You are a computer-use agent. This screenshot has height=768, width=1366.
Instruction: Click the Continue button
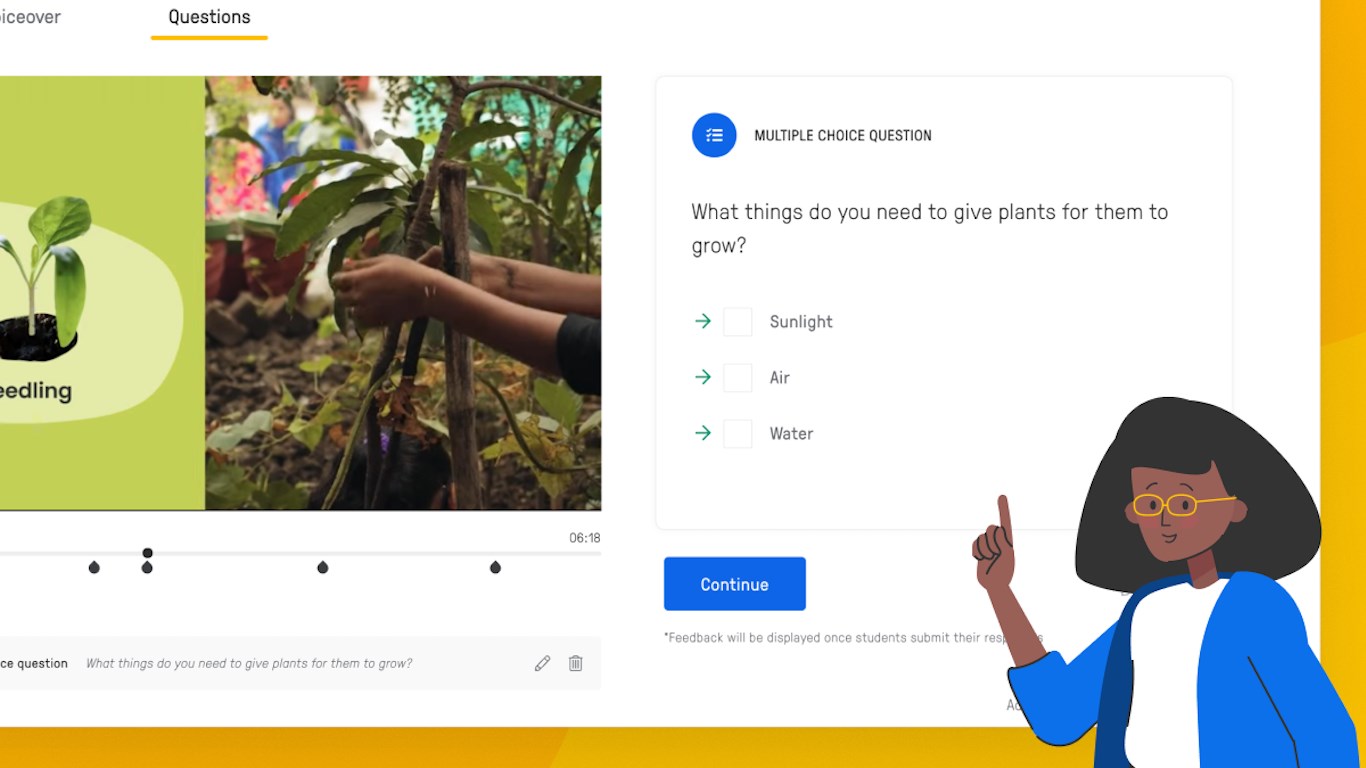click(x=735, y=584)
